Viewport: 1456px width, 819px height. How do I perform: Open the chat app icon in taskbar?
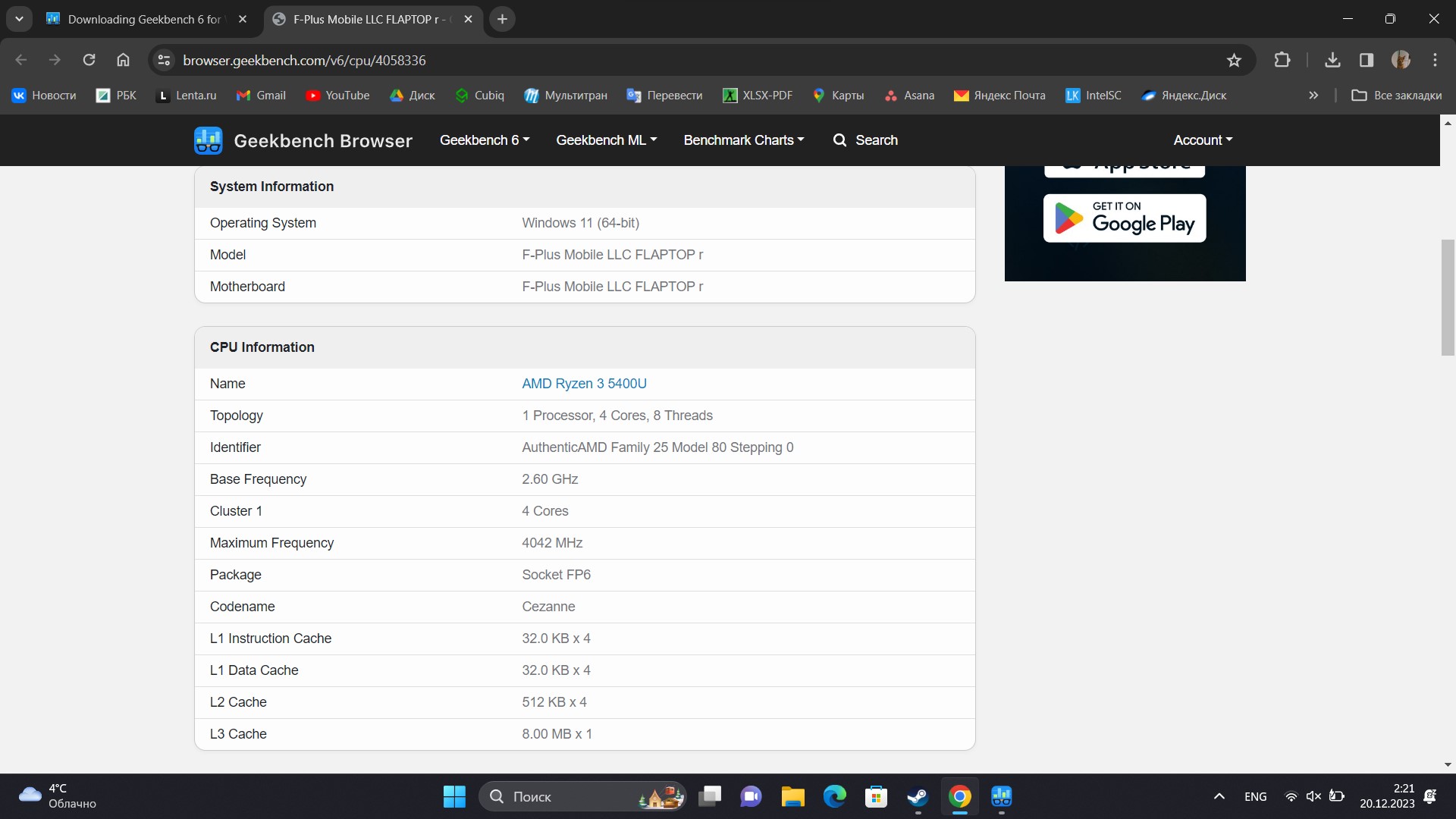(x=751, y=796)
